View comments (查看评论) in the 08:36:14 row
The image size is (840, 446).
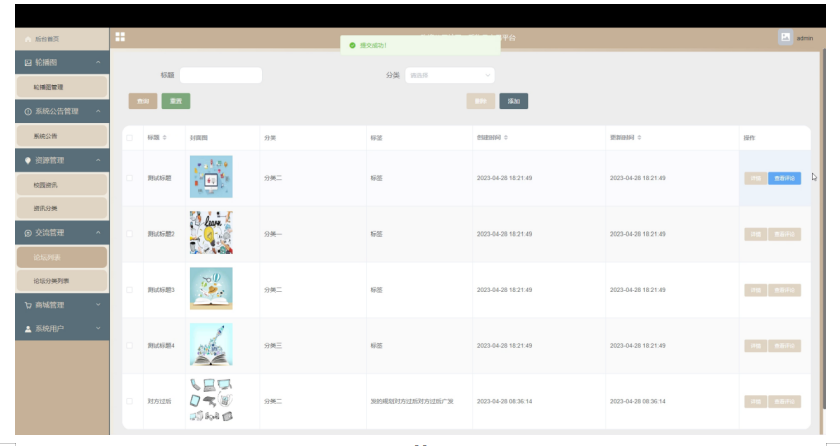click(x=785, y=402)
